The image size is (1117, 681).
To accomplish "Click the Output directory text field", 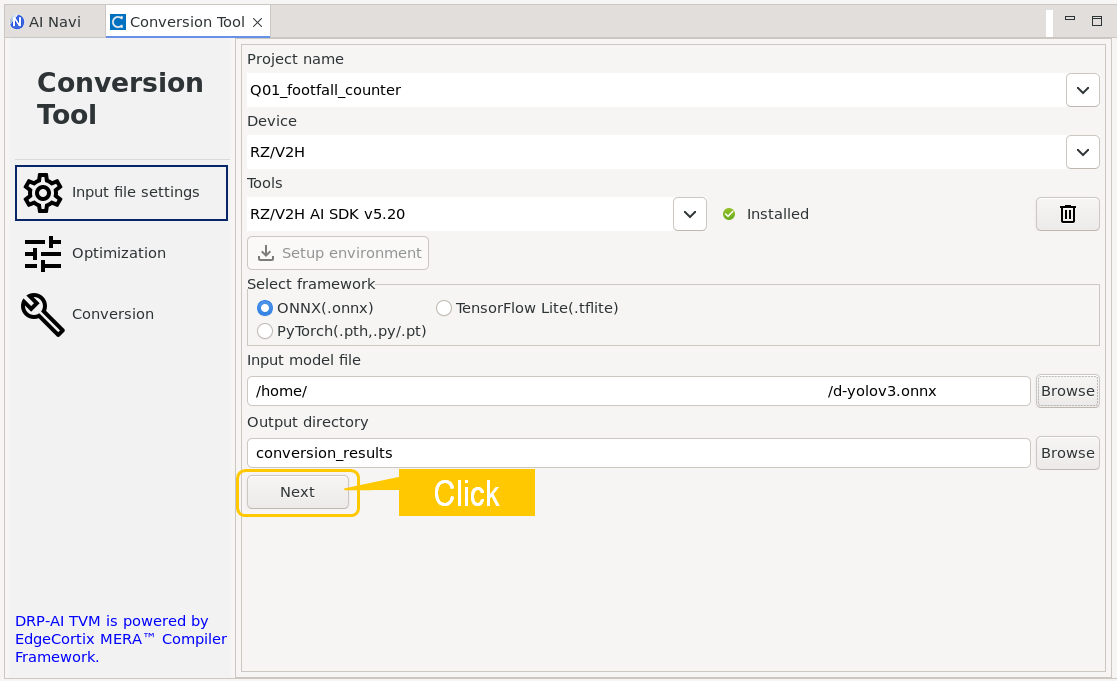I will [x=638, y=453].
